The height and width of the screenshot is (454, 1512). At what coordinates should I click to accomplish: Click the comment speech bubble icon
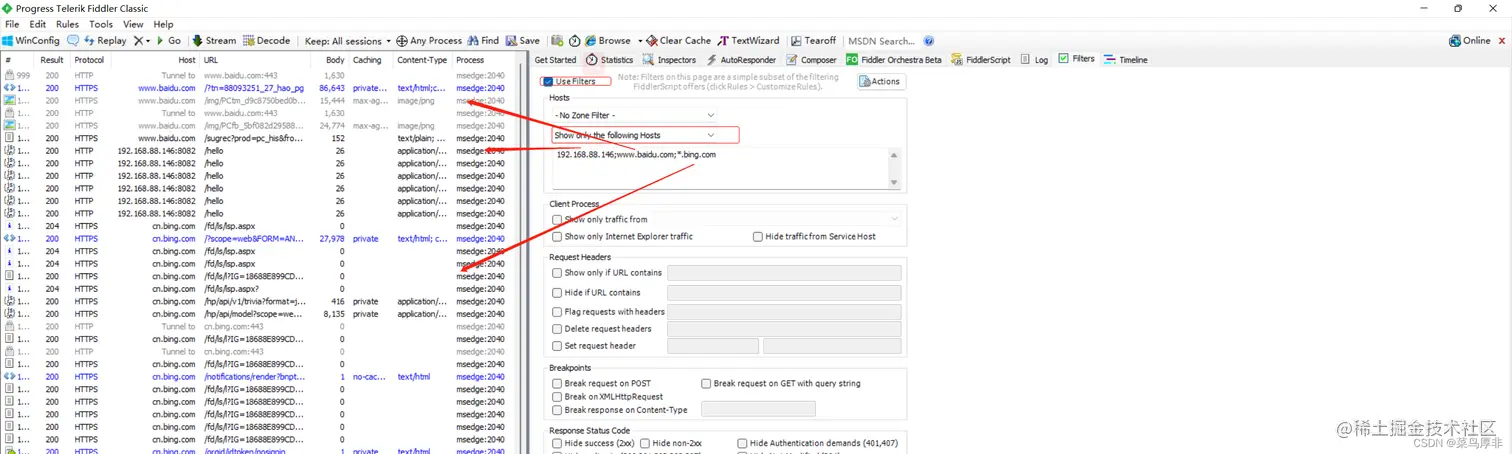click(x=73, y=41)
